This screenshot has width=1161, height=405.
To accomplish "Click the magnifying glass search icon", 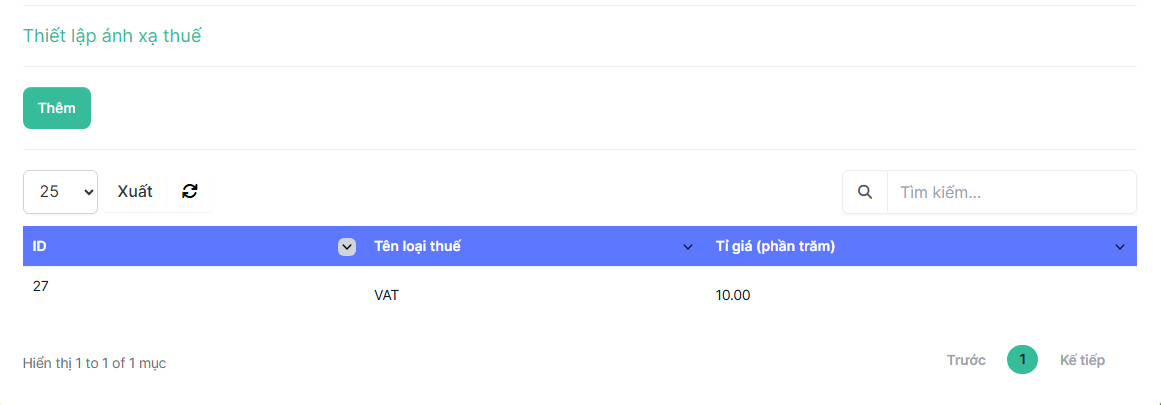I will click(865, 192).
